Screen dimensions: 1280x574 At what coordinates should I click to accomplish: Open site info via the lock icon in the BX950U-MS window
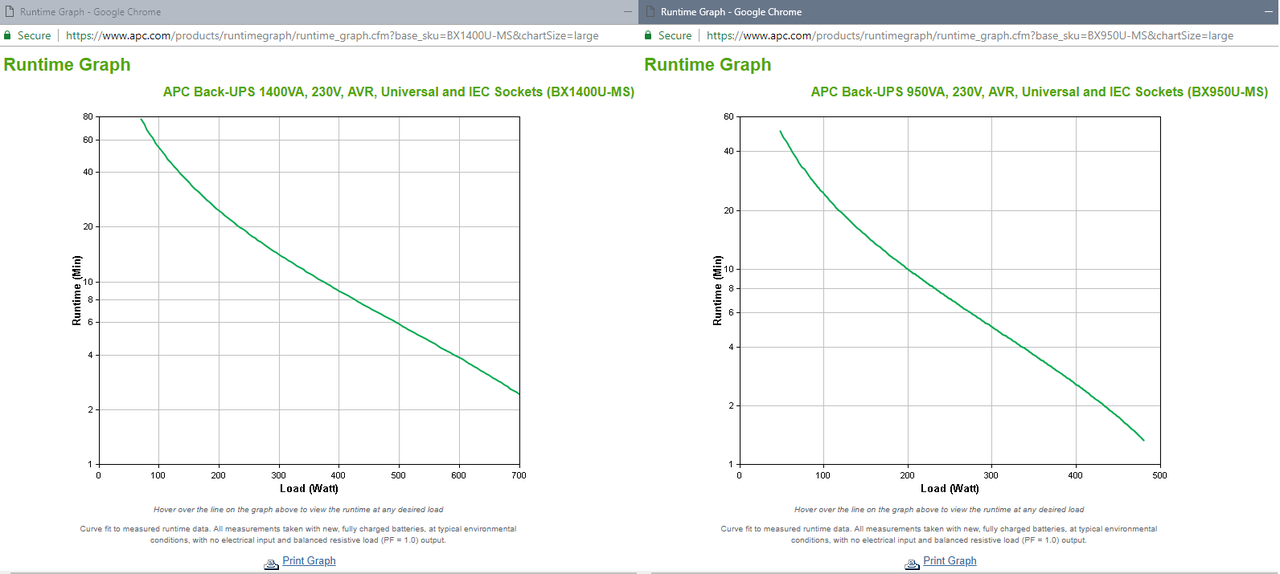649,35
